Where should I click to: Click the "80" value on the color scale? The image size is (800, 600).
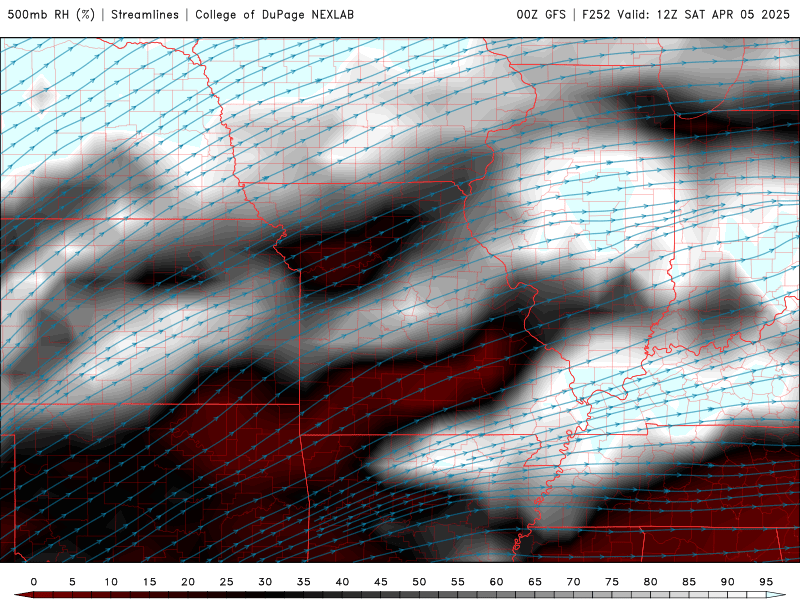point(651,582)
